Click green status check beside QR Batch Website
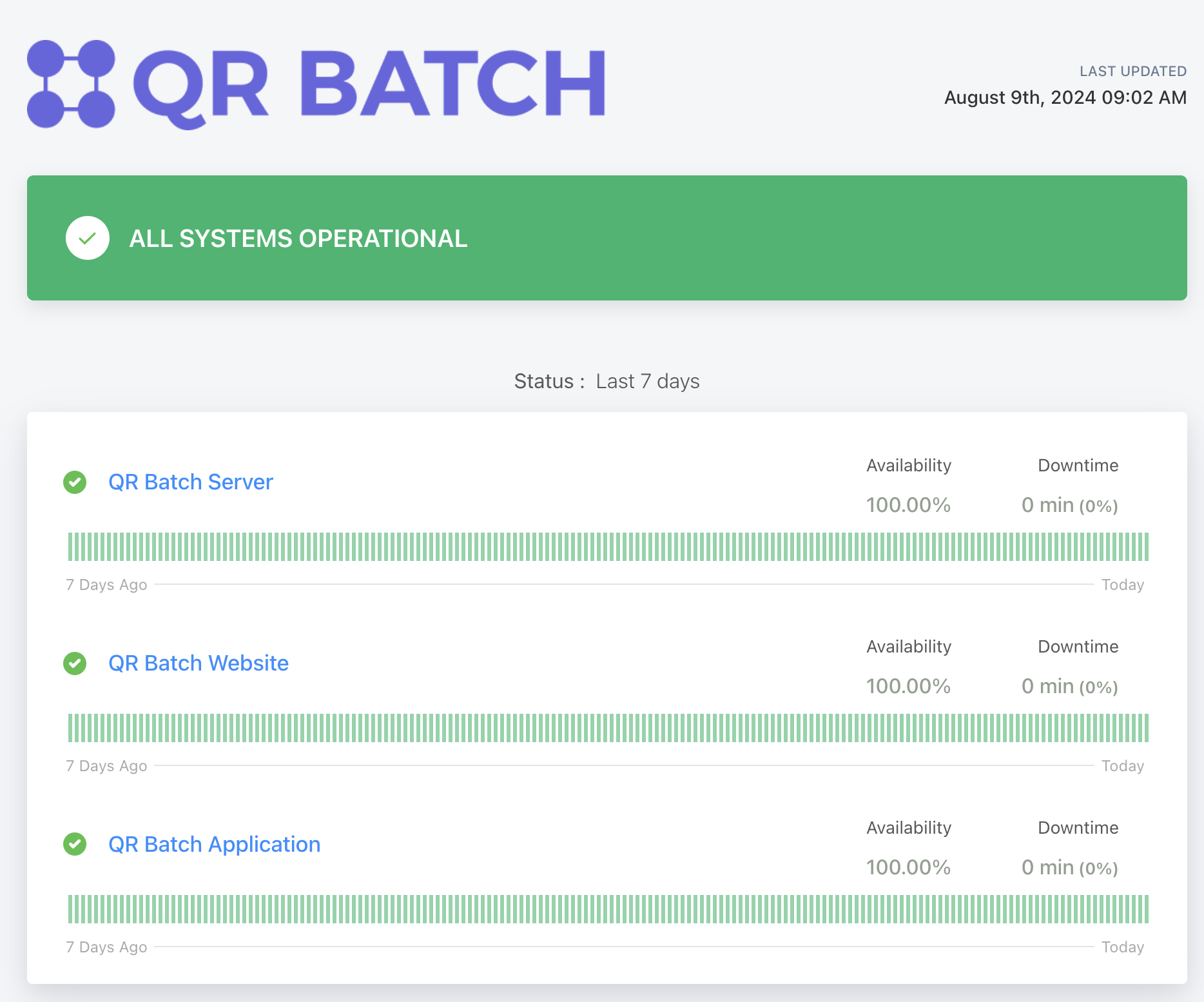 coord(75,663)
